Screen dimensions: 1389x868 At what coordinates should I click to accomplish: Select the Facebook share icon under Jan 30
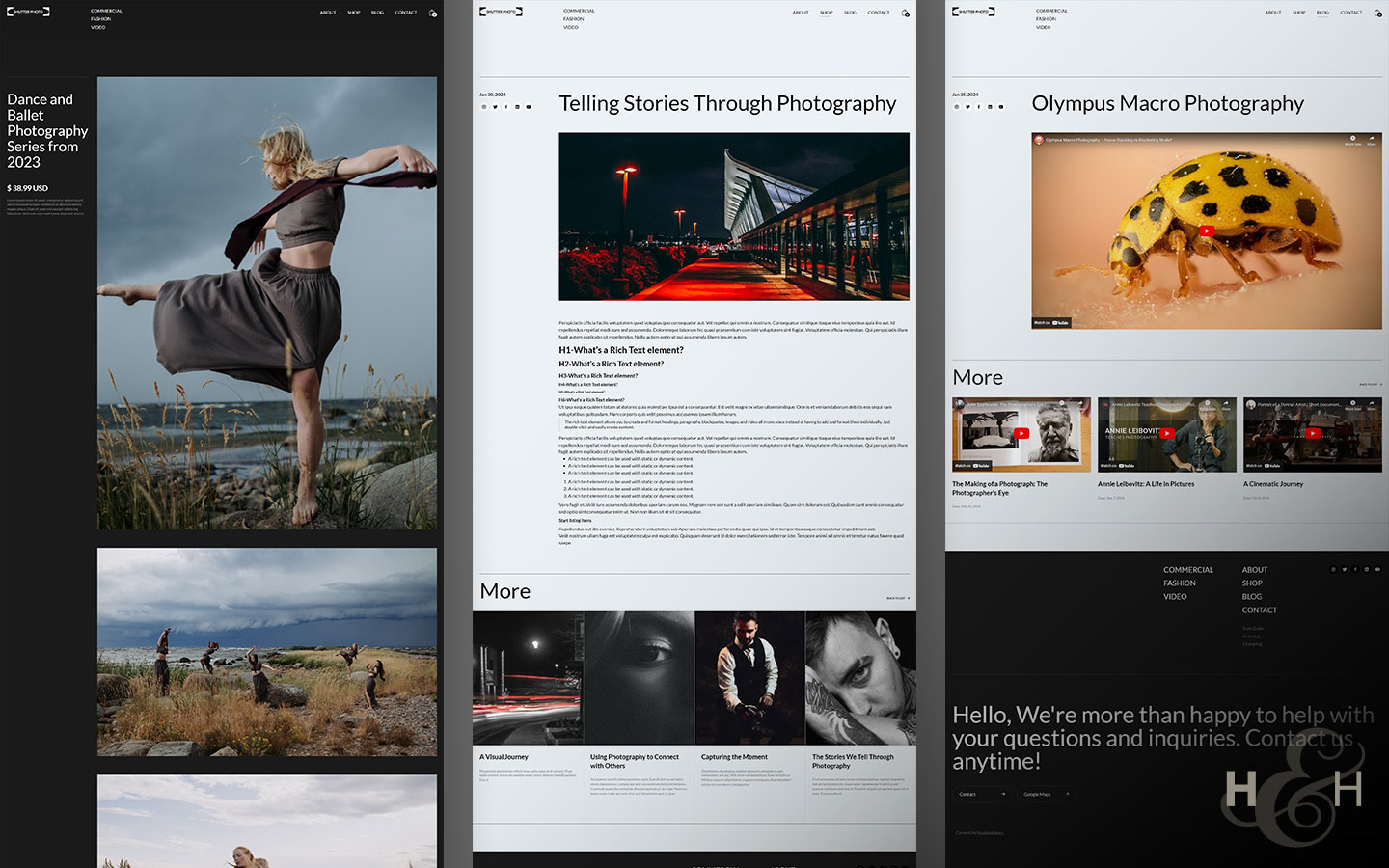point(506,107)
